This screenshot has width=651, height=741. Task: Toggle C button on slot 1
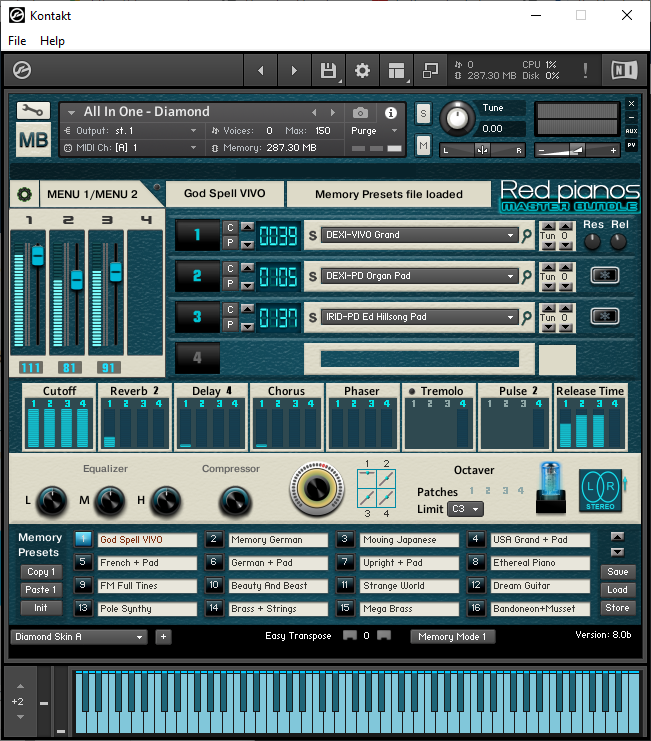pyautogui.click(x=230, y=228)
